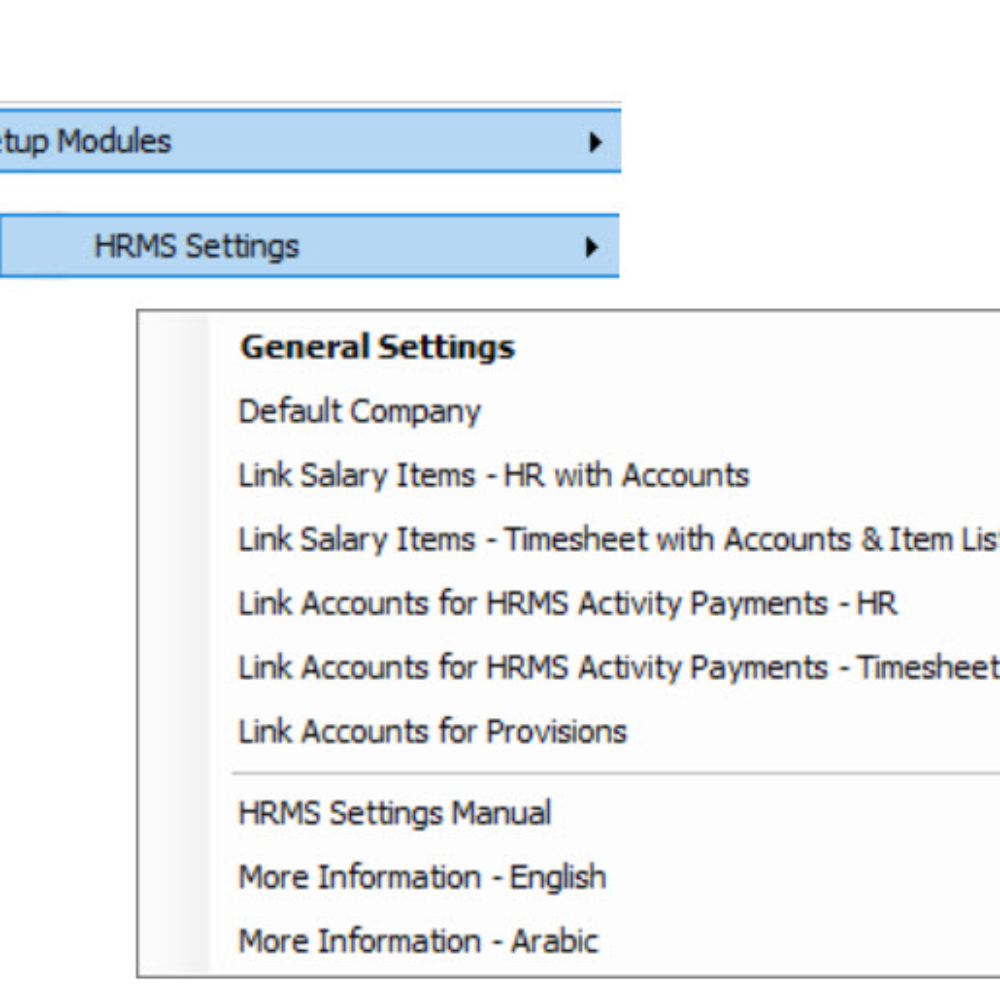Select Link Accounts for HRMS Activity Payments - HR

coord(567,603)
